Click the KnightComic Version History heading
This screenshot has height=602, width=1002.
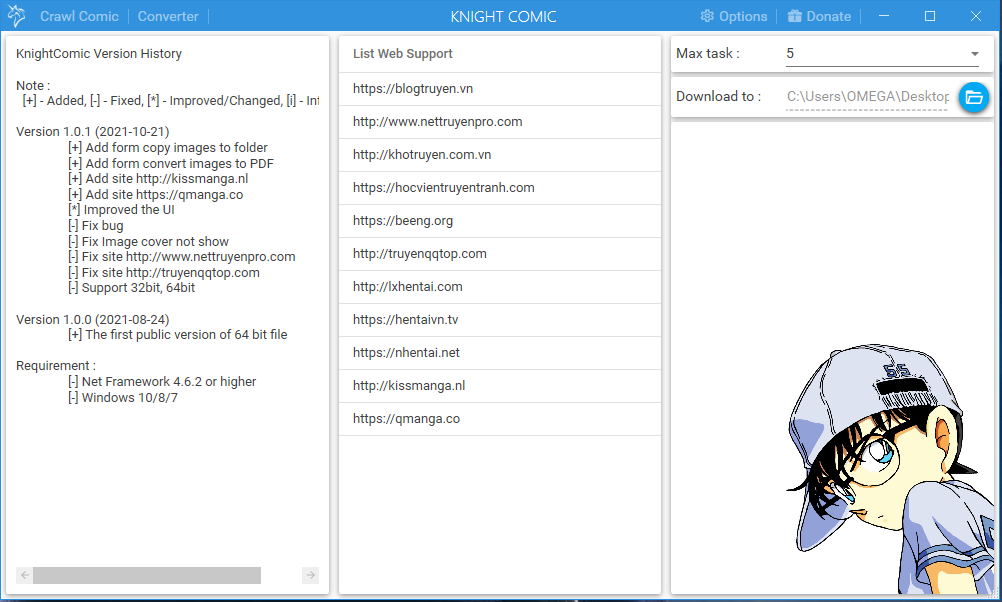(99, 54)
